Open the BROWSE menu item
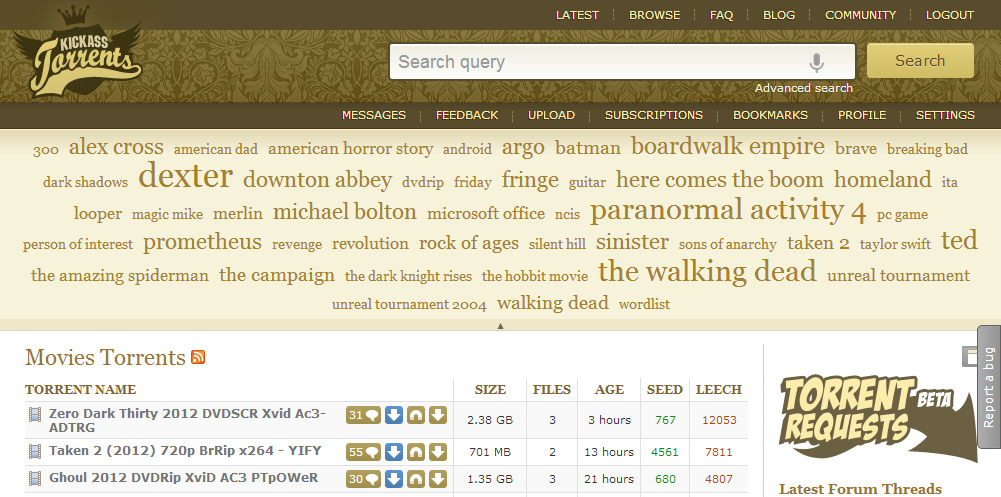 coord(654,15)
